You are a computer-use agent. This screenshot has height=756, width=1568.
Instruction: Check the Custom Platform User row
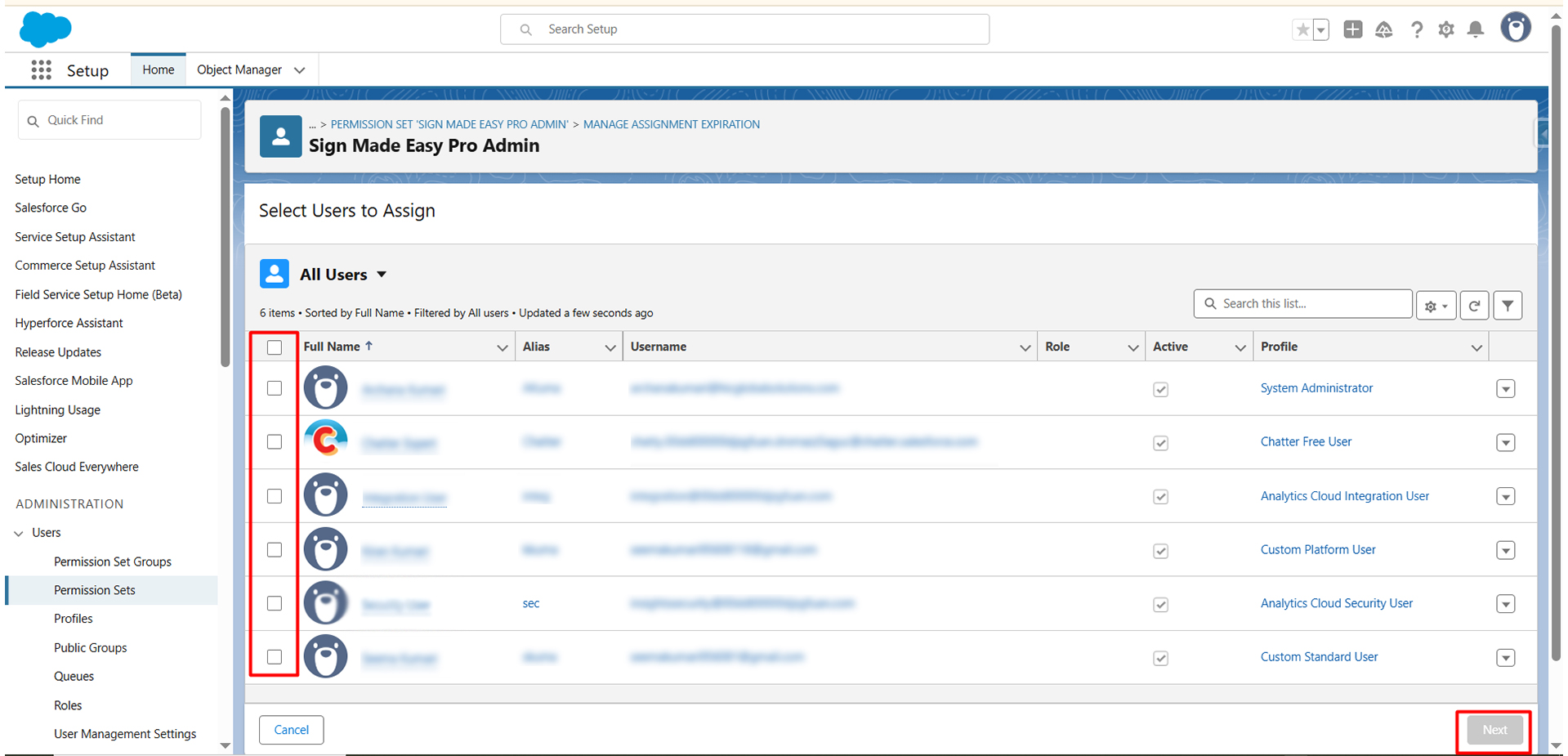pyautogui.click(x=275, y=549)
